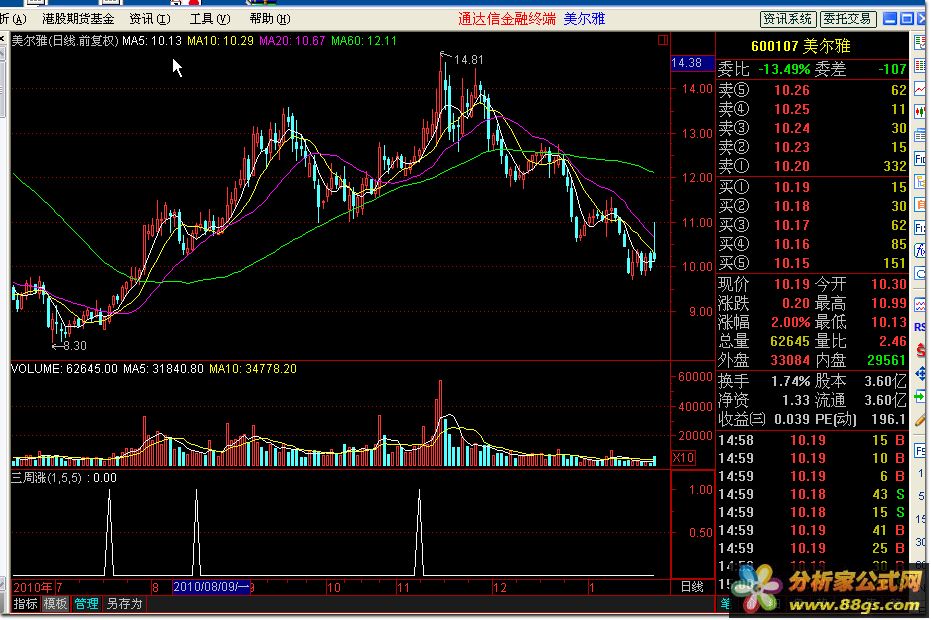Click the F10 info sidebar icon
Image resolution: width=931 pixels, height=620 pixels.
920,159
